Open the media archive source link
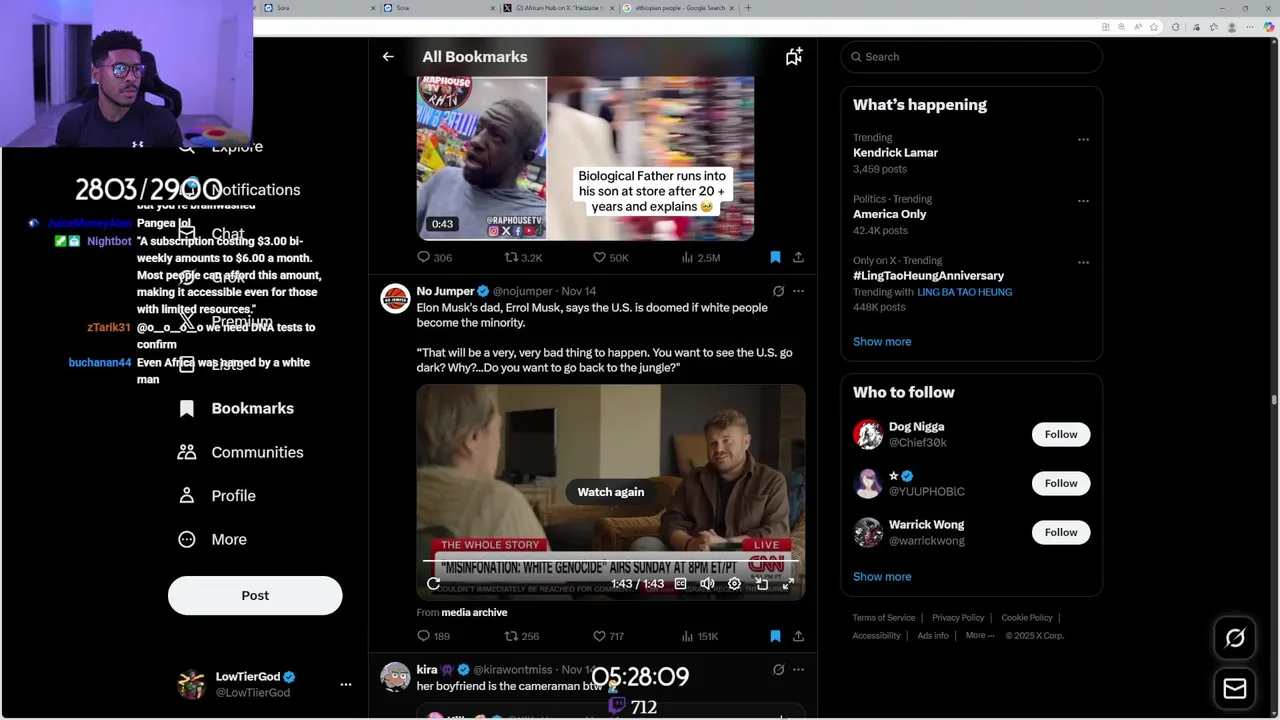This screenshot has height=720, width=1280. tap(474, 612)
